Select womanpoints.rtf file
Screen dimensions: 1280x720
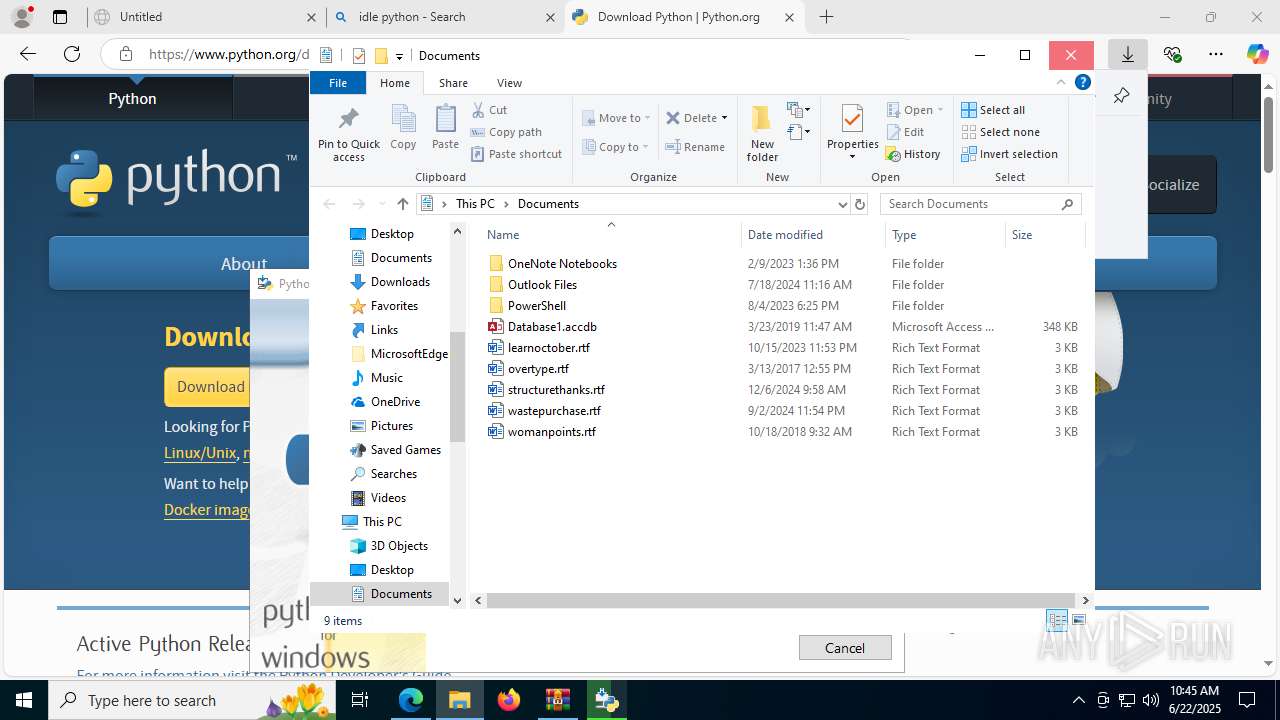pyautogui.click(x=551, y=432)
